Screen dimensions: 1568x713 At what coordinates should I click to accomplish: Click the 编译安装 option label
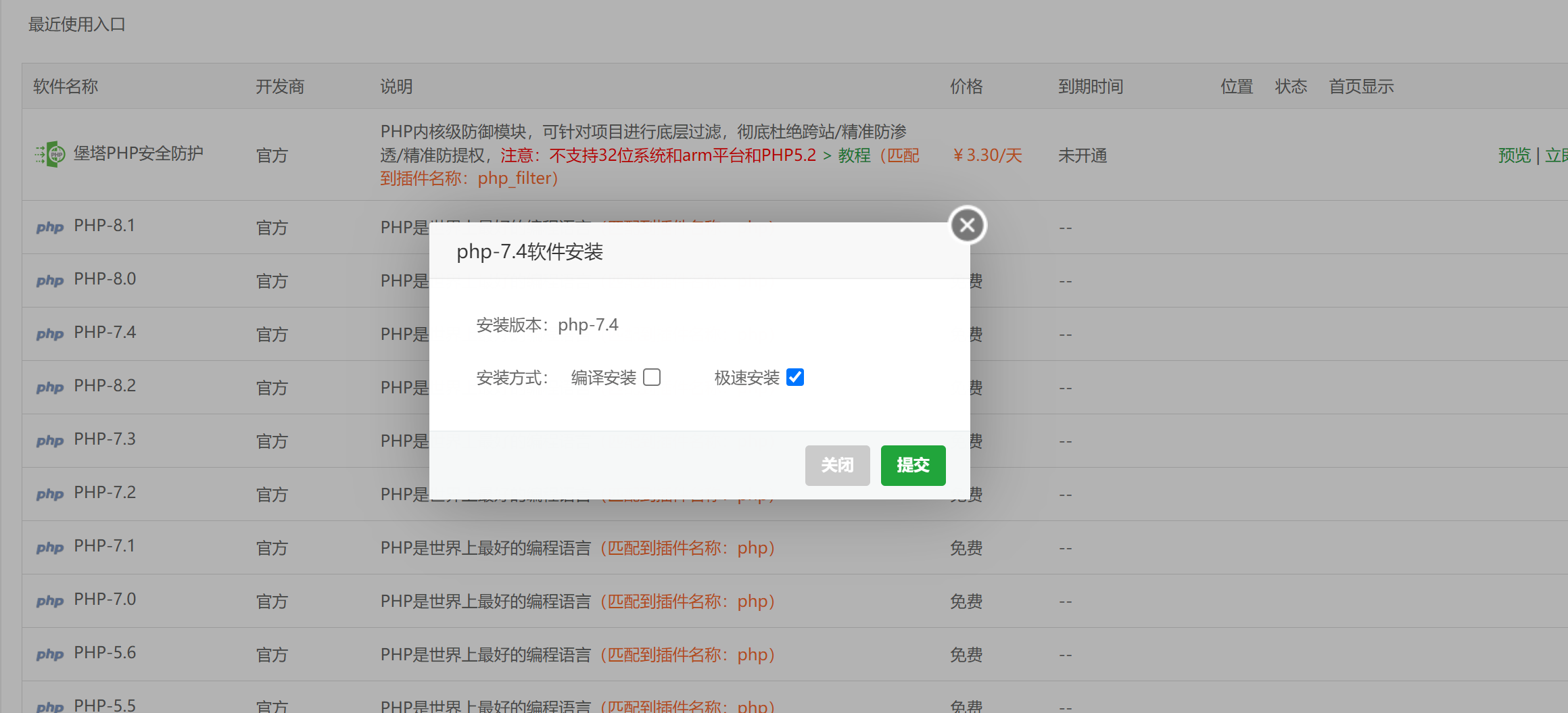pyautogui.click(x=603, y=378)
